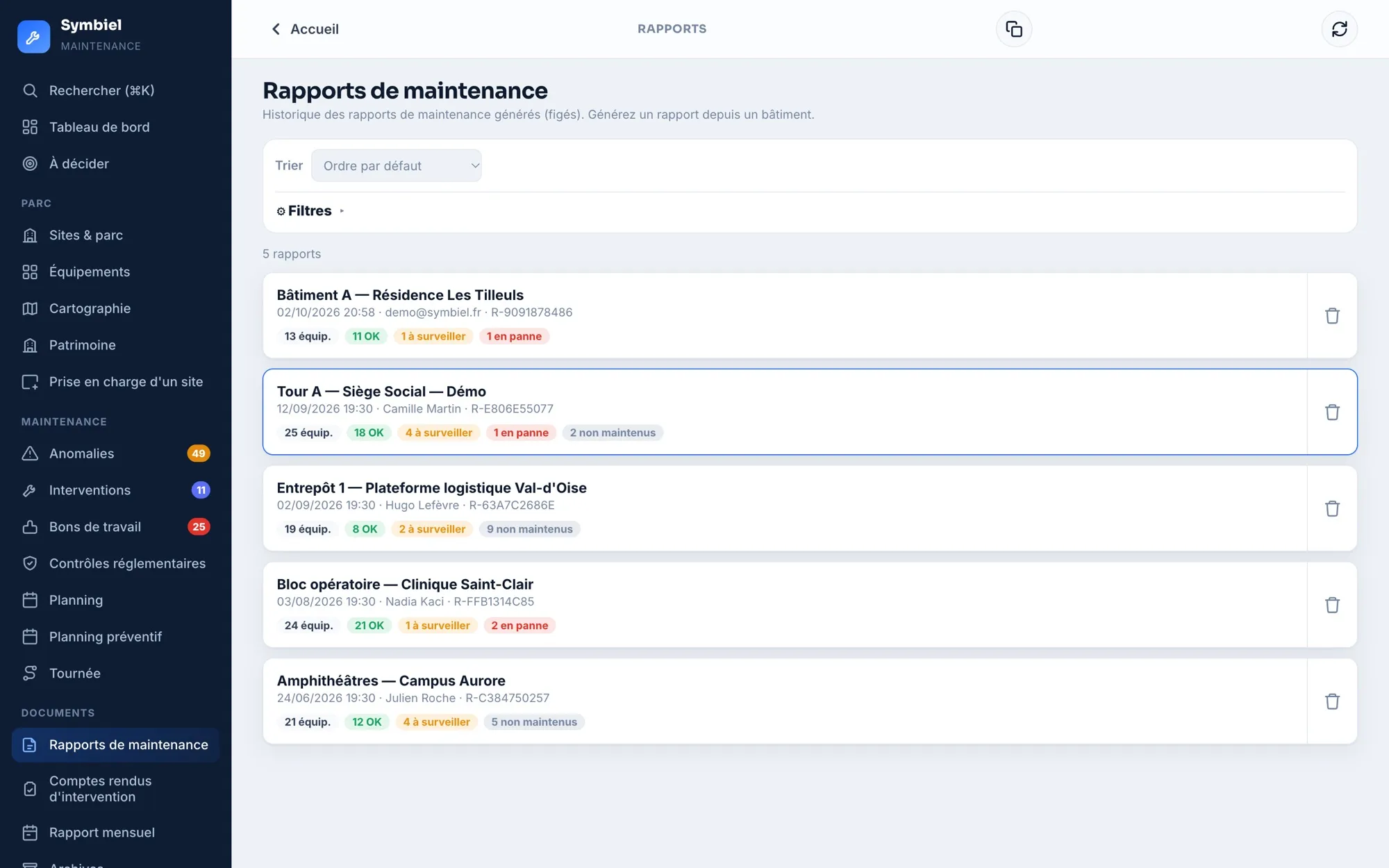The height and width of the screenshot is (868, 1389).
Task: Click the "5 non maintenus" badge
Action: coord(534,722)
